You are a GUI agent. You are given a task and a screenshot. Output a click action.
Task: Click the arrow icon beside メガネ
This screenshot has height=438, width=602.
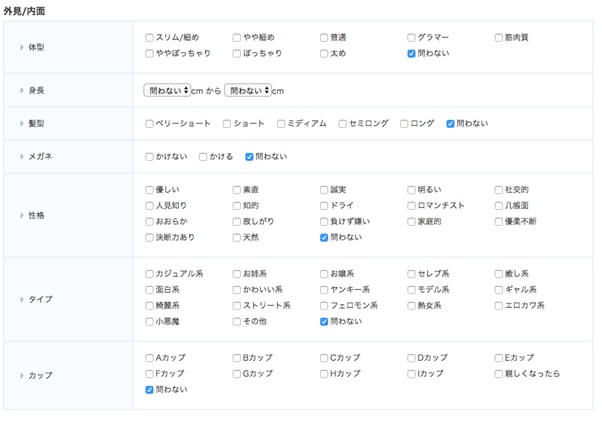22,156
